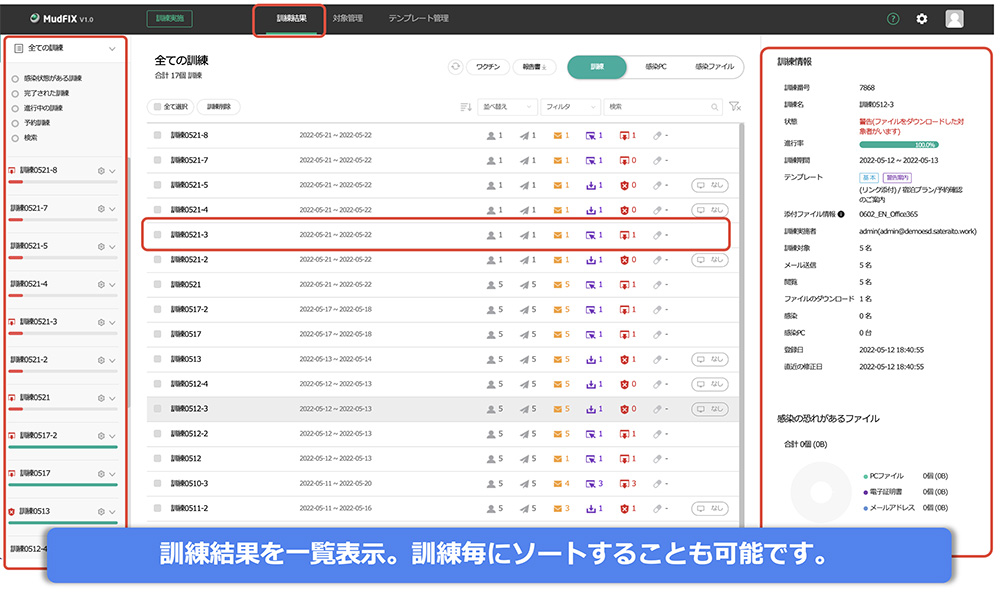Viewport: 1000px width, 598px height.
Task: Open the 対象管理 tab
Action: click(x=348, y=19)
